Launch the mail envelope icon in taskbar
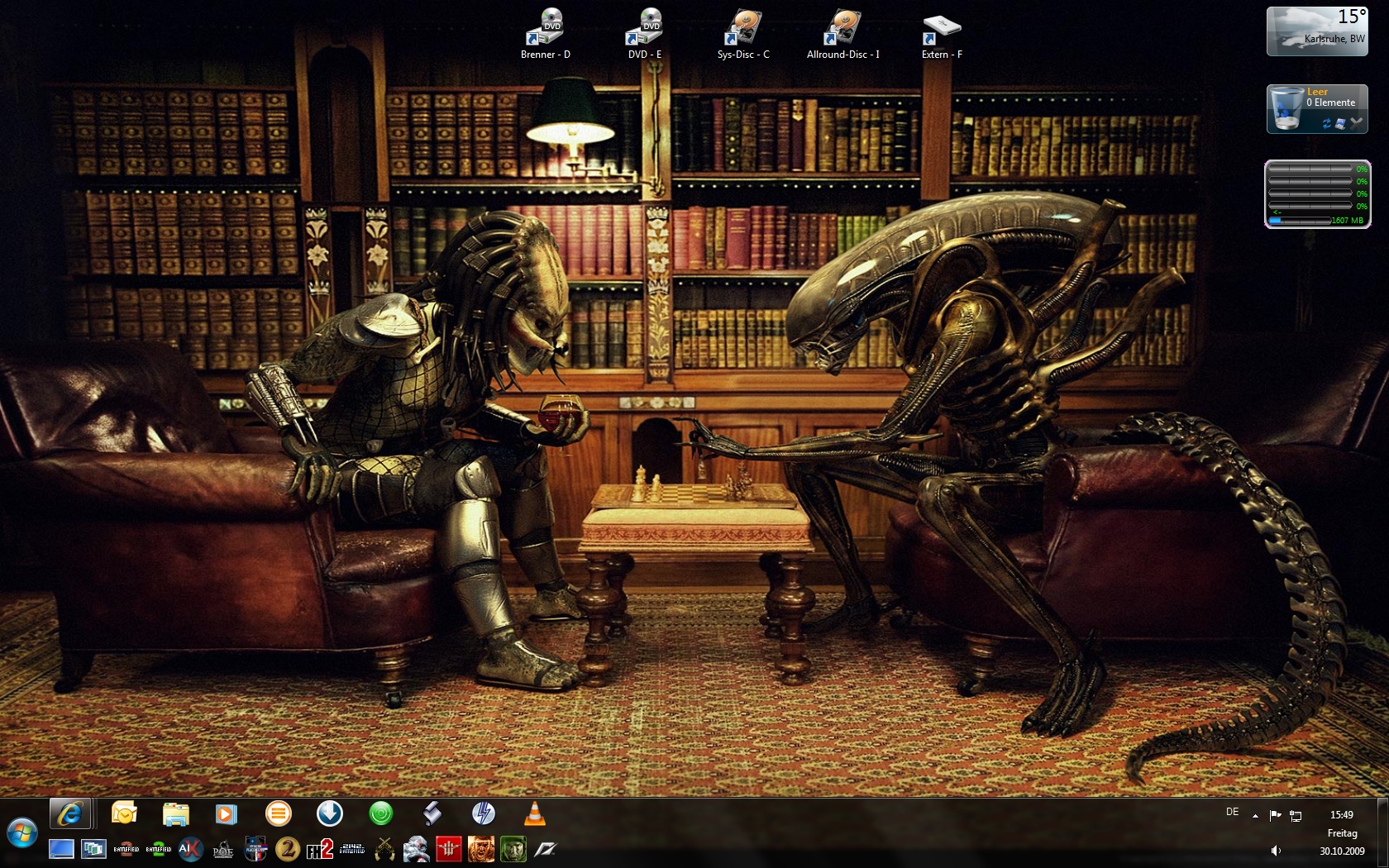Image resolution: width=1389 pixels, height=868 pixels. [124, 814]
